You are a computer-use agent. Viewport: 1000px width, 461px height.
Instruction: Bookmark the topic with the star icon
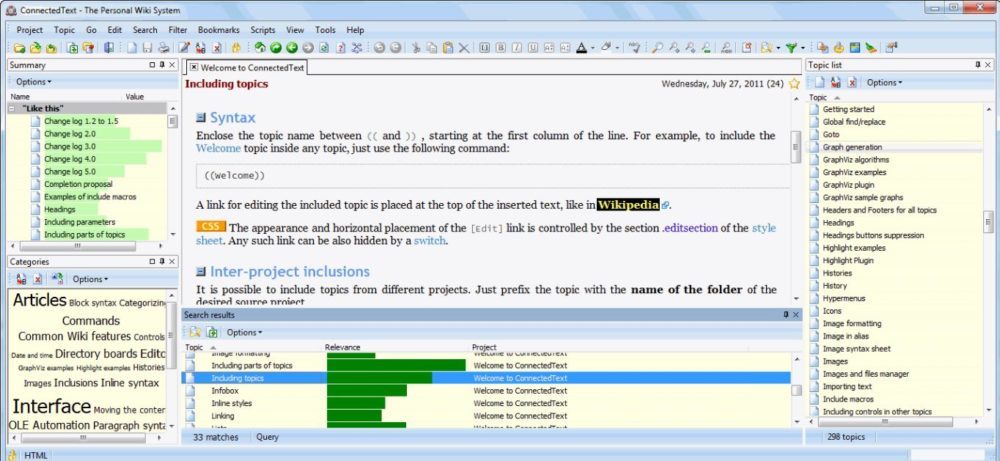coord(794,84)
